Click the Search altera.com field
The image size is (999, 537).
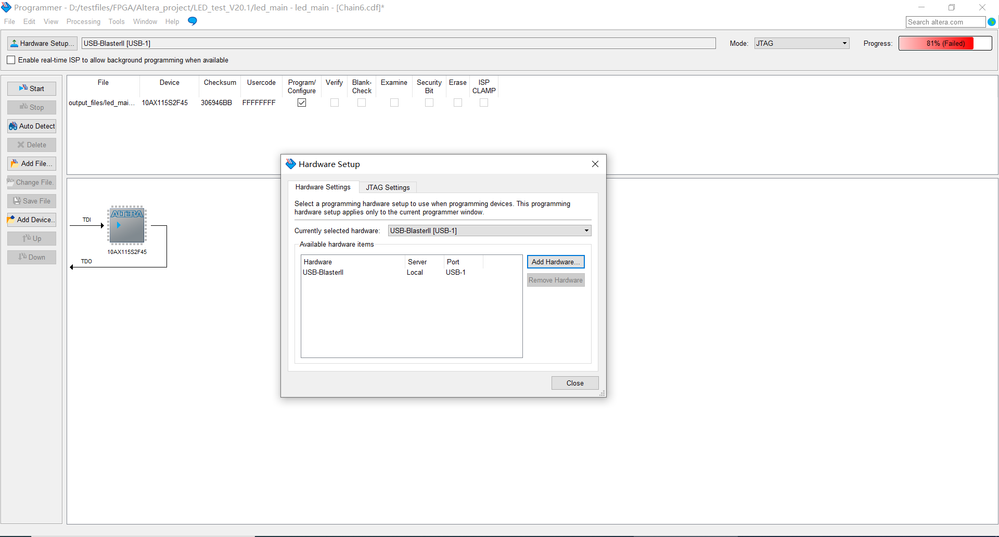point(945,22)
